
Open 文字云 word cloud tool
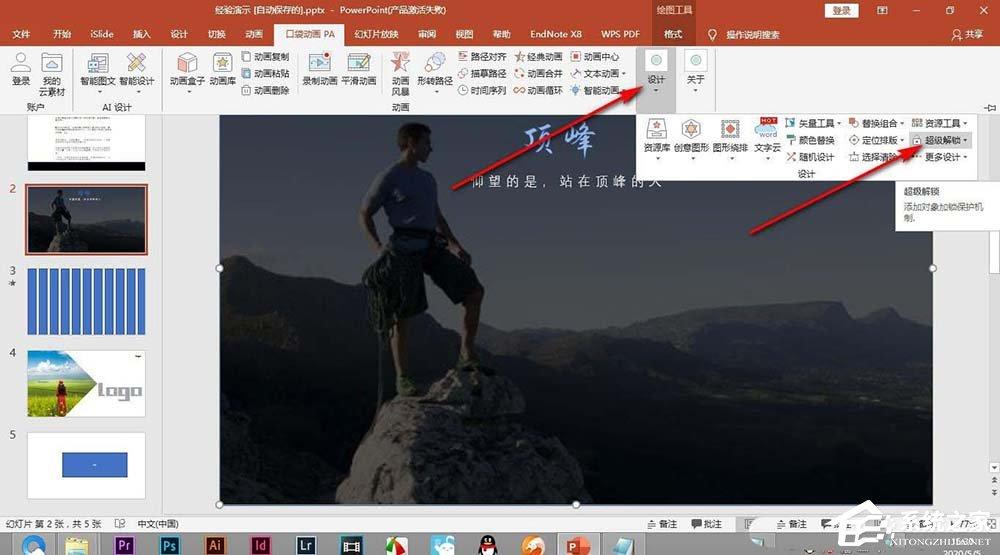pos(767,137)
